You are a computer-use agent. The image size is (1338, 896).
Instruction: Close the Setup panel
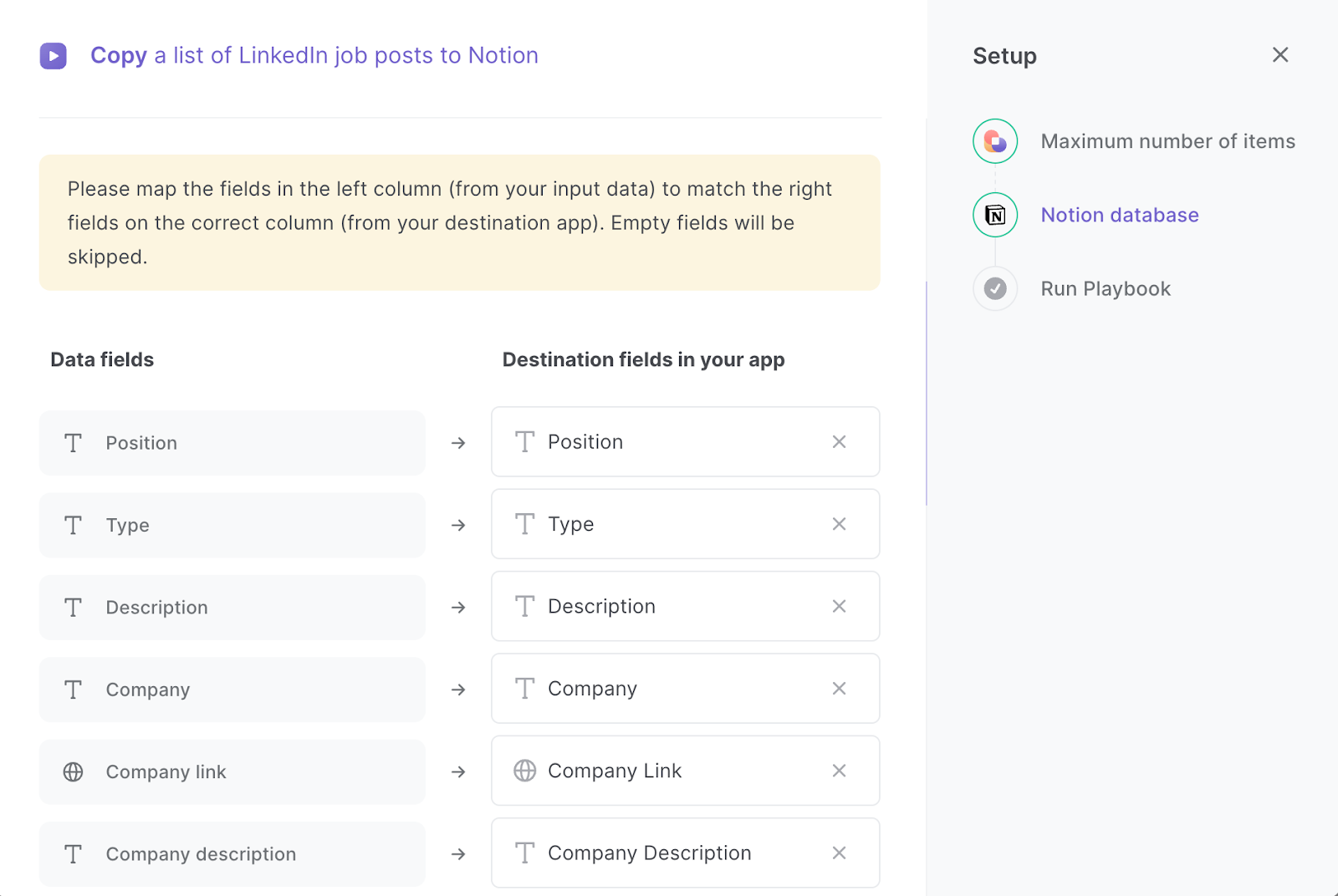(1280, 55)
